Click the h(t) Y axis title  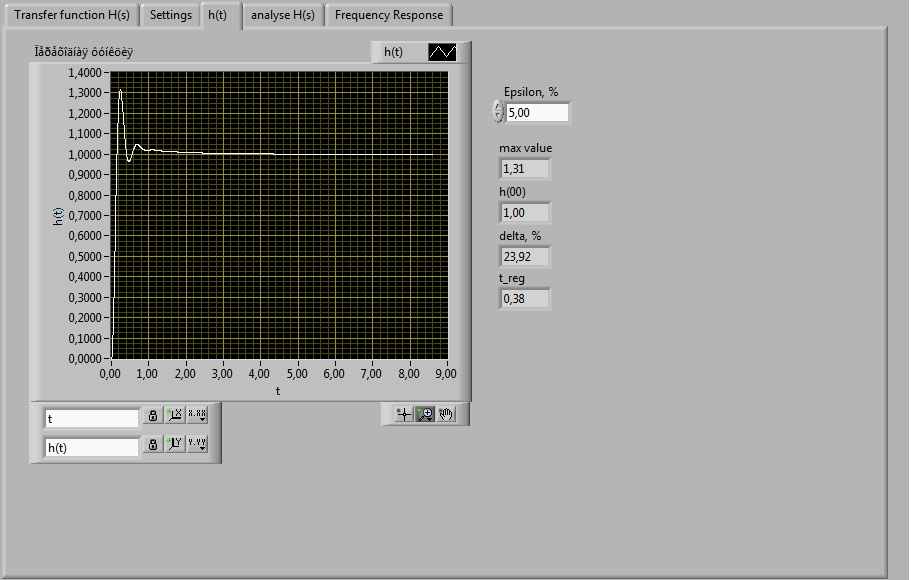pyautogui.click(x=58, y=216)
